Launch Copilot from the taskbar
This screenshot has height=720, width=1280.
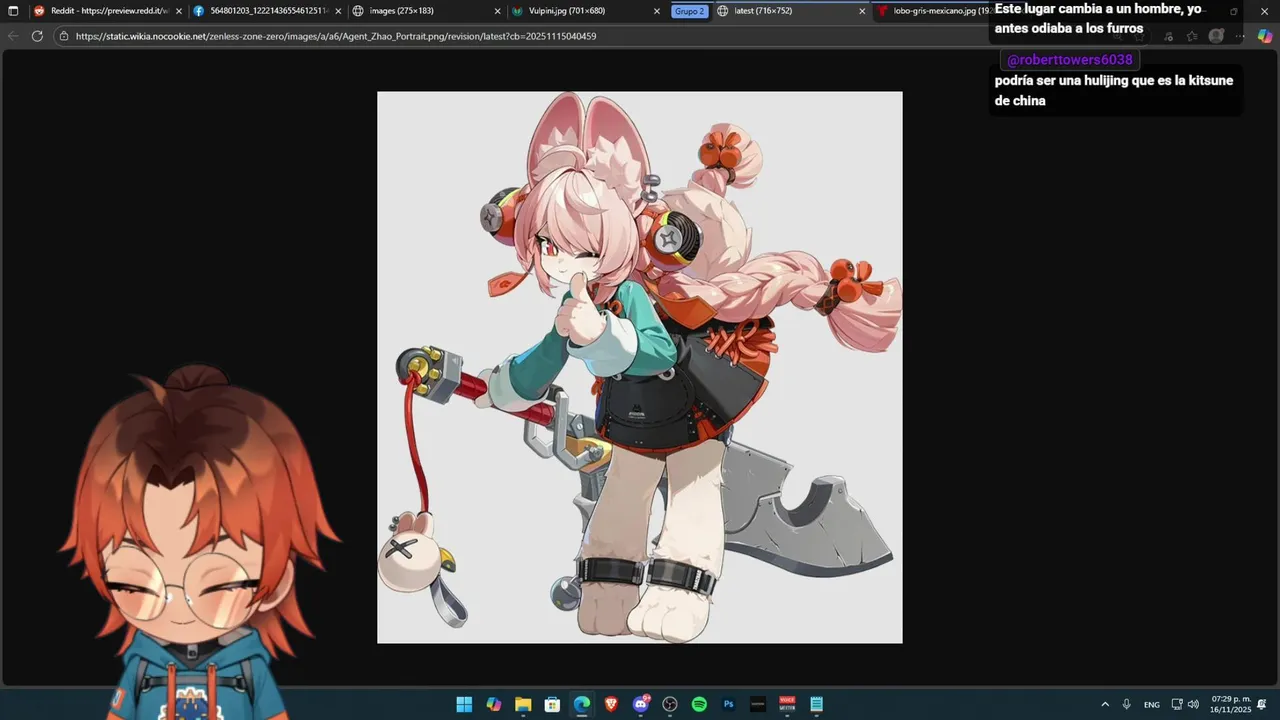(493, 704)
